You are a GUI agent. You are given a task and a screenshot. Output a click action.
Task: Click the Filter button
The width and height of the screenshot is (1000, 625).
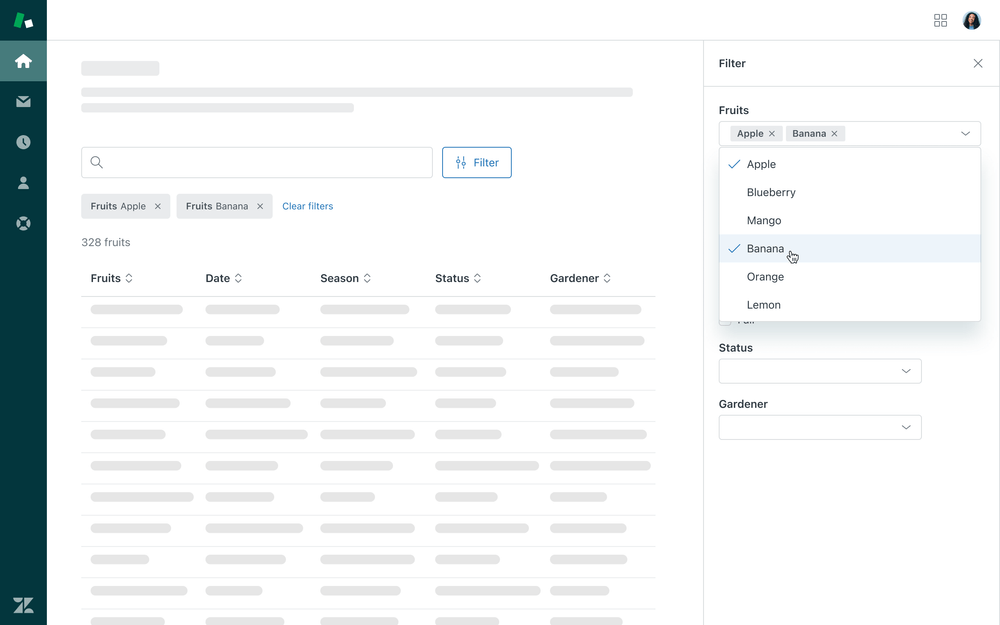[476, 163]
